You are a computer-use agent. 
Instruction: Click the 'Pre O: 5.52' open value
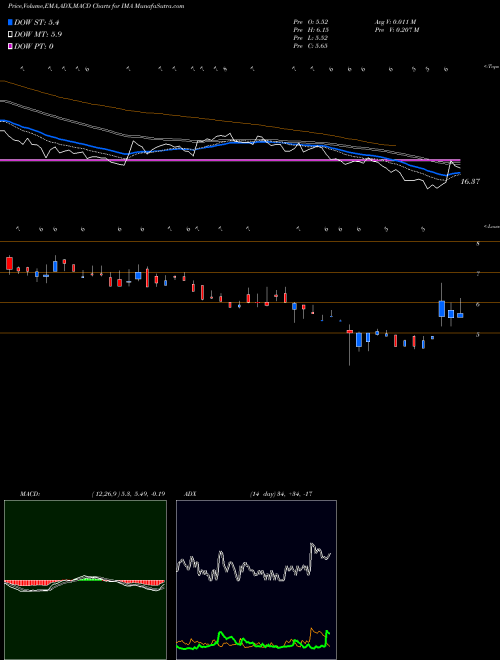point(311,21)
